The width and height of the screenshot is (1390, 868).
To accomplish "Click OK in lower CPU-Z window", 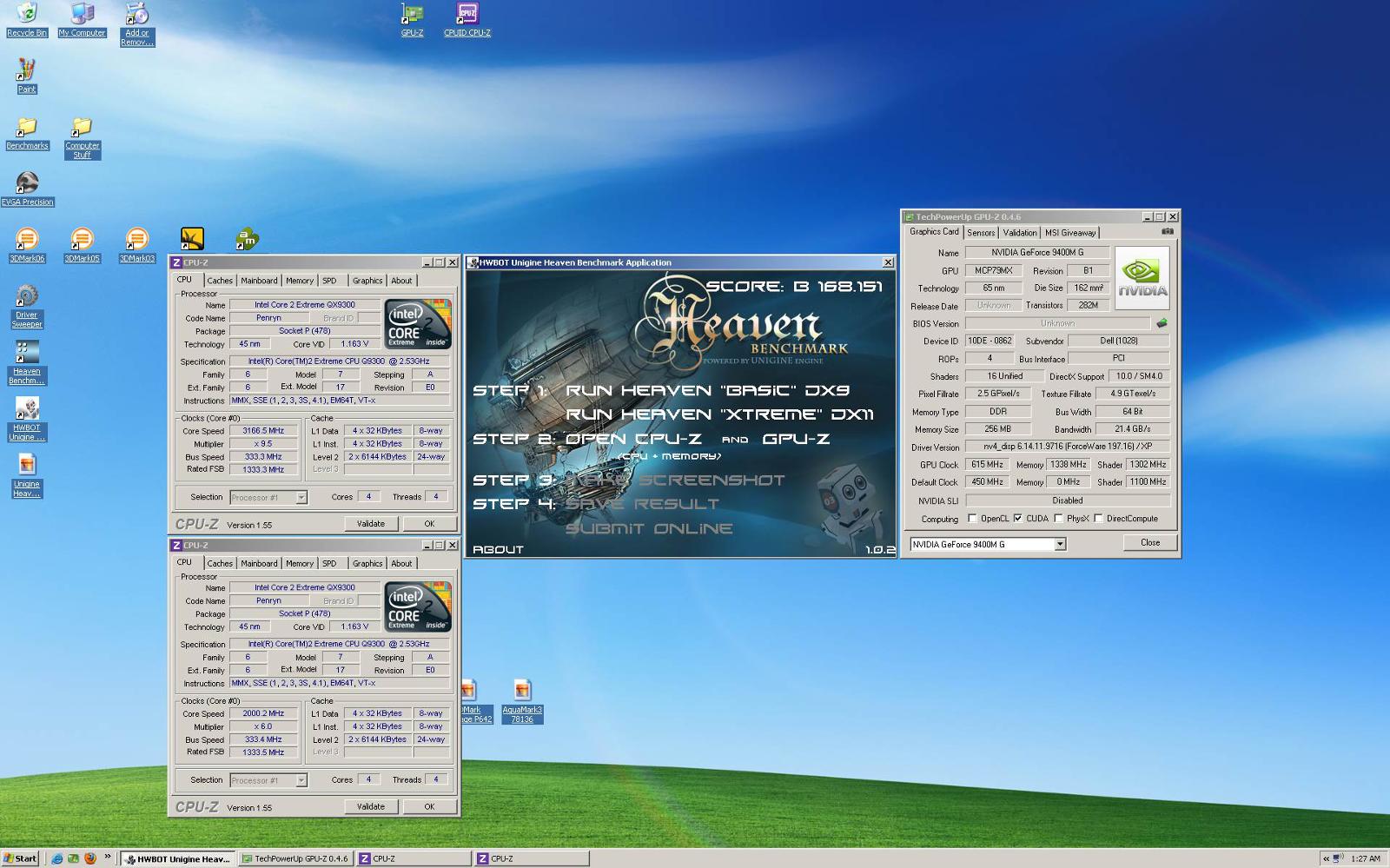I will (x=429, y=807).
